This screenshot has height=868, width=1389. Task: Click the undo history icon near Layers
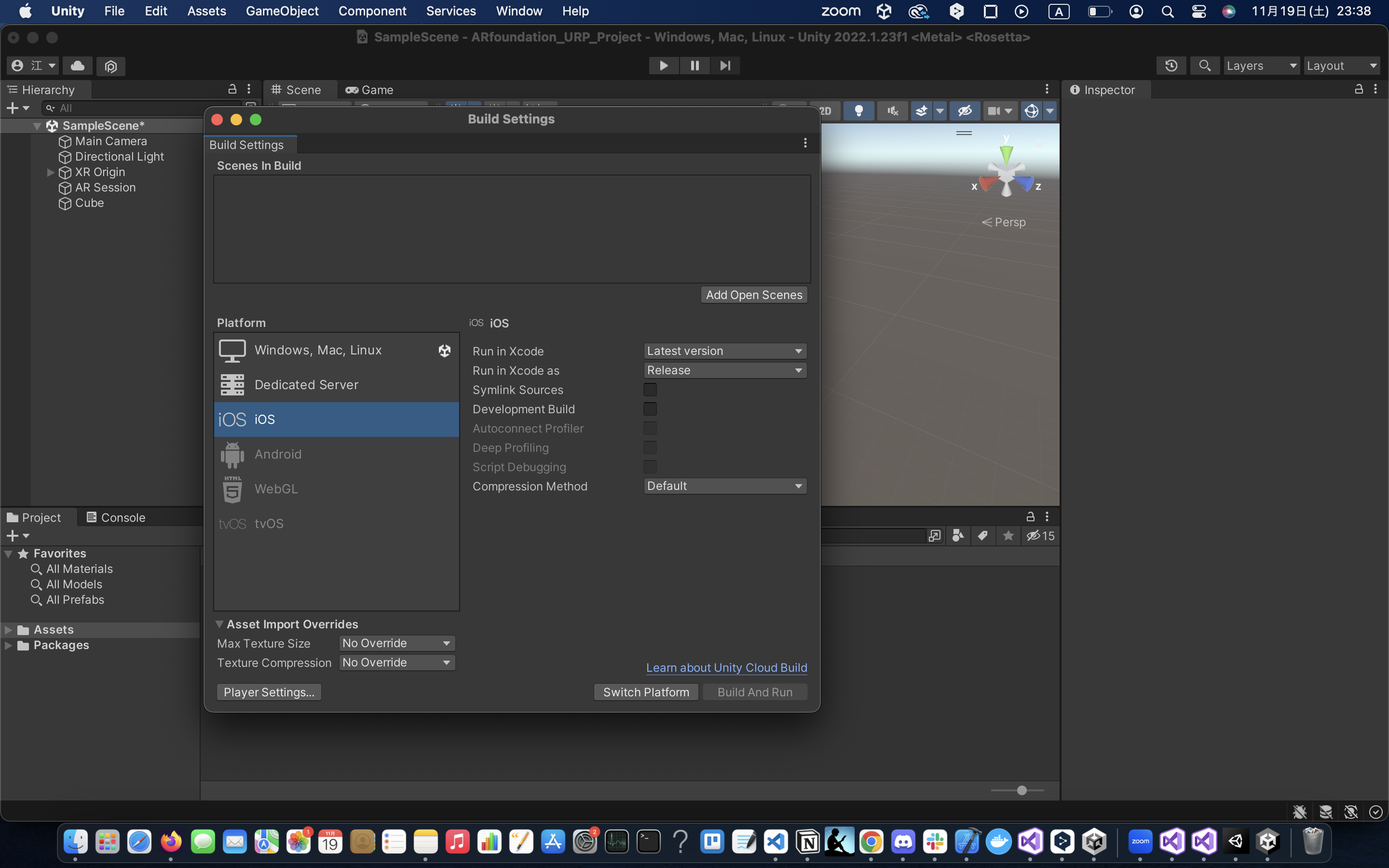tap(1171, 66)
